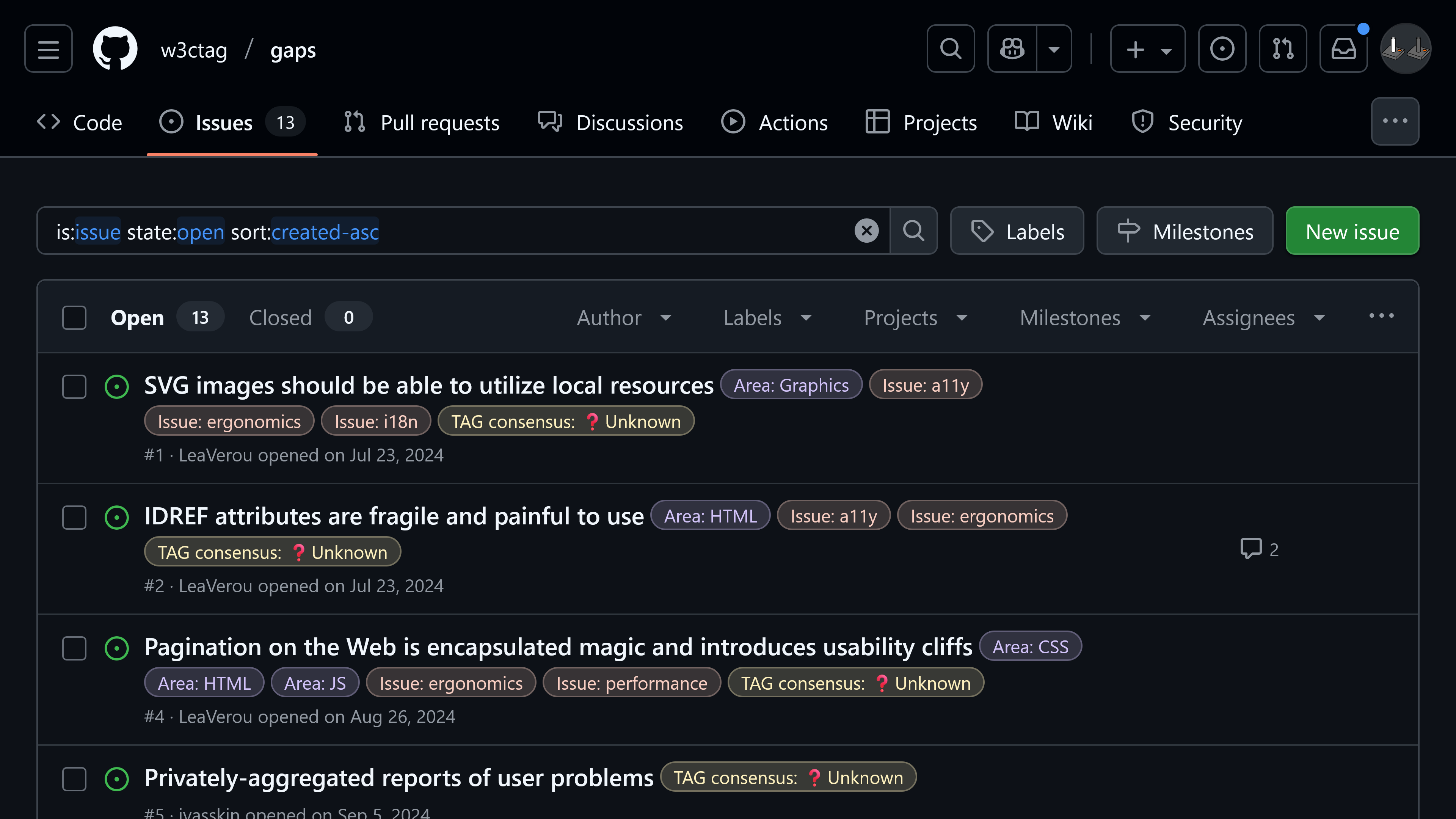This screenshot has width=1456, height=819.
Task: Select all issues with the header checkbox
Action: [x=74, y=318]
